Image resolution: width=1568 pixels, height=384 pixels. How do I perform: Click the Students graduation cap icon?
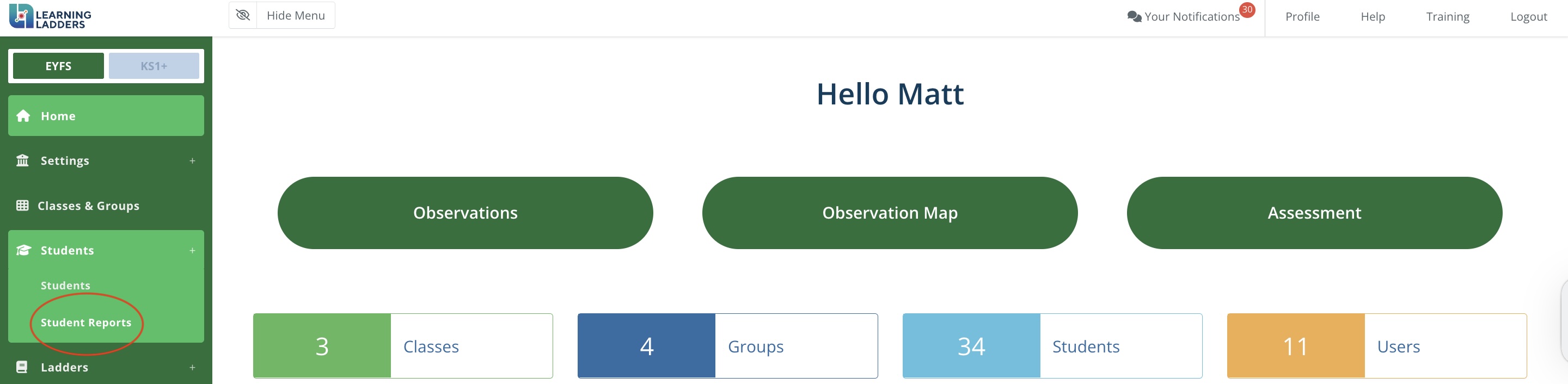[23, 250]
